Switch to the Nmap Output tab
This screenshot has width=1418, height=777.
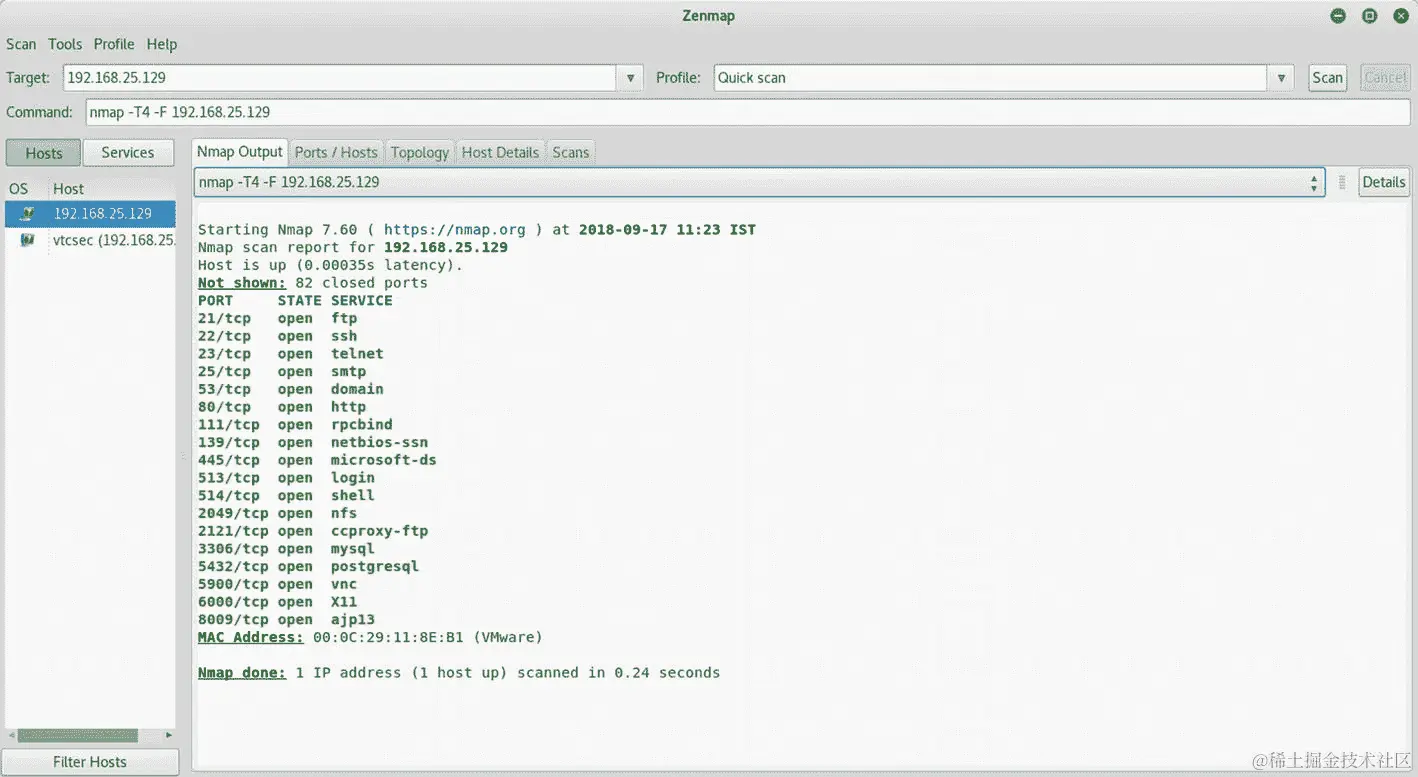(240, 152)
